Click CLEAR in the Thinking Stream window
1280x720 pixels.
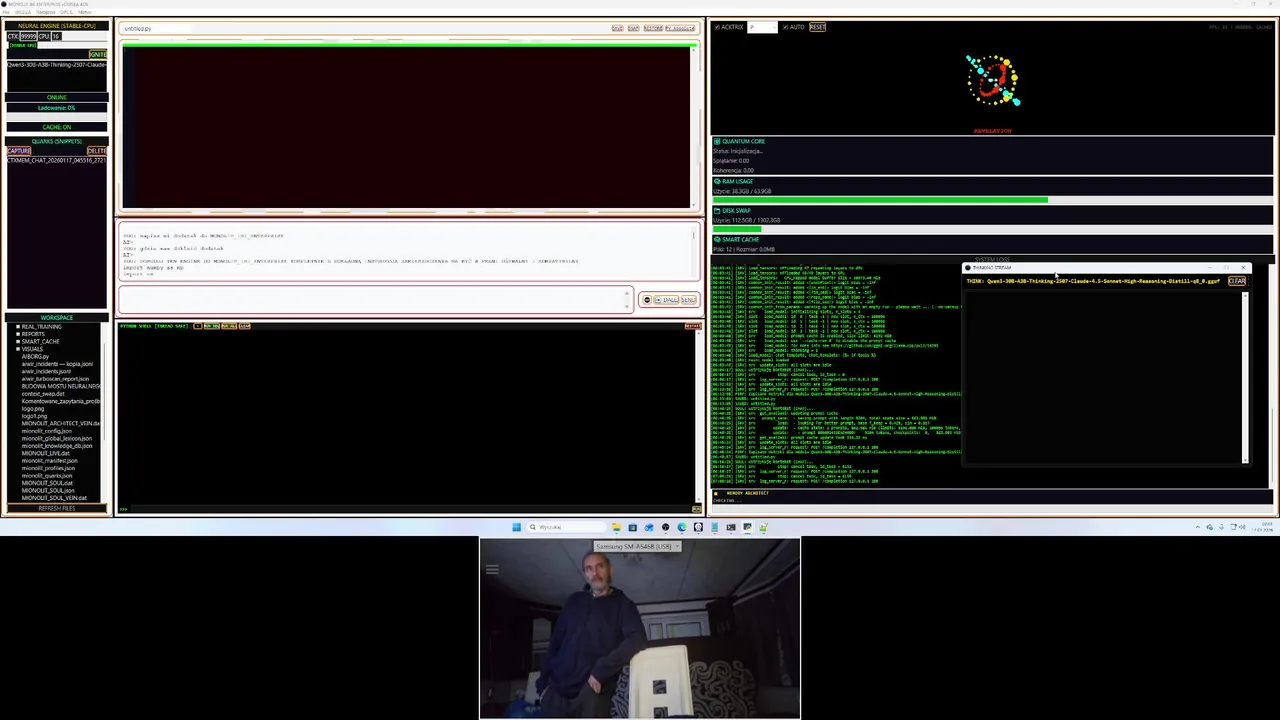[1237, 281]
